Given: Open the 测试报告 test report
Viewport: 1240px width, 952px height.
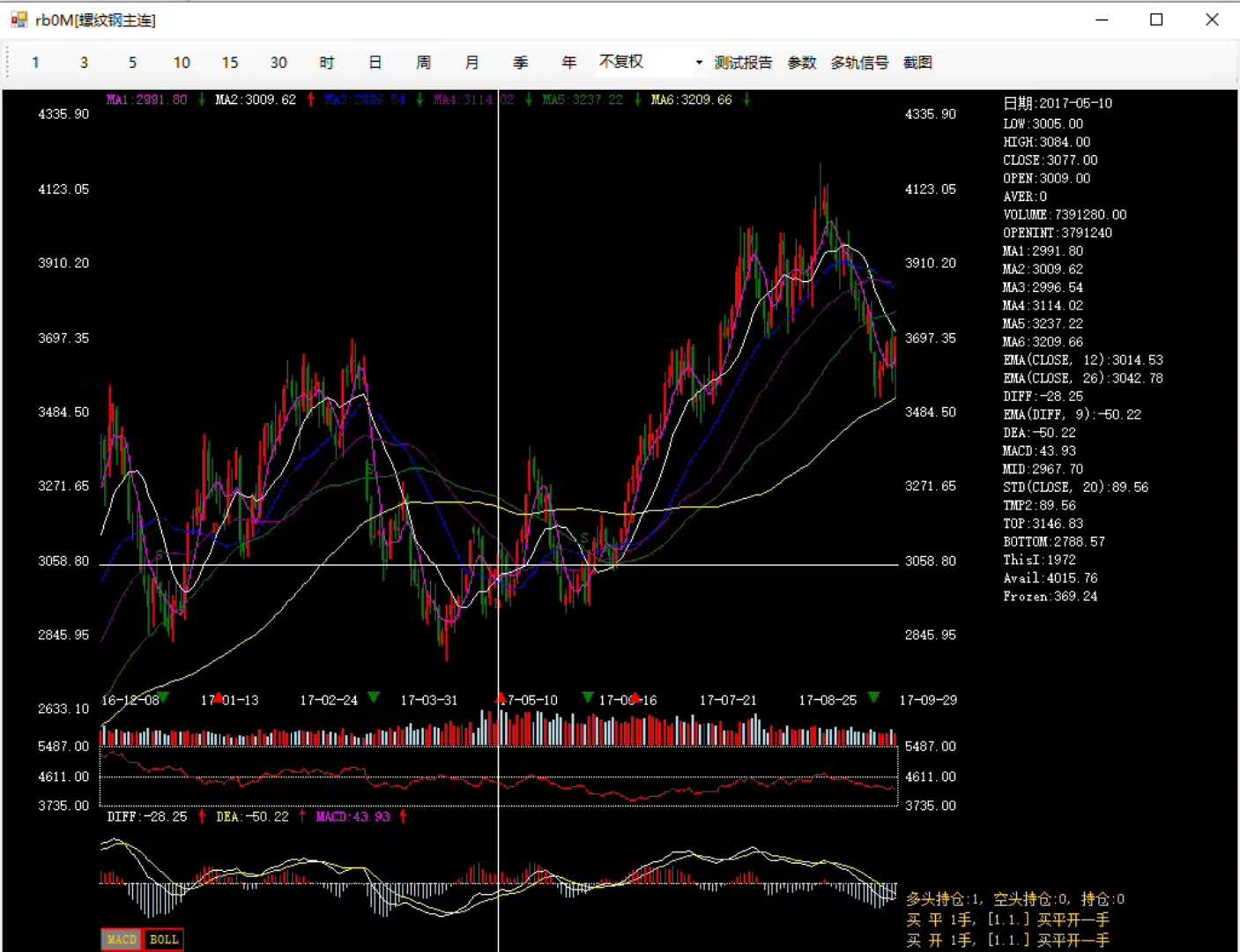Looking at the screenshot, I should (743, 63).
